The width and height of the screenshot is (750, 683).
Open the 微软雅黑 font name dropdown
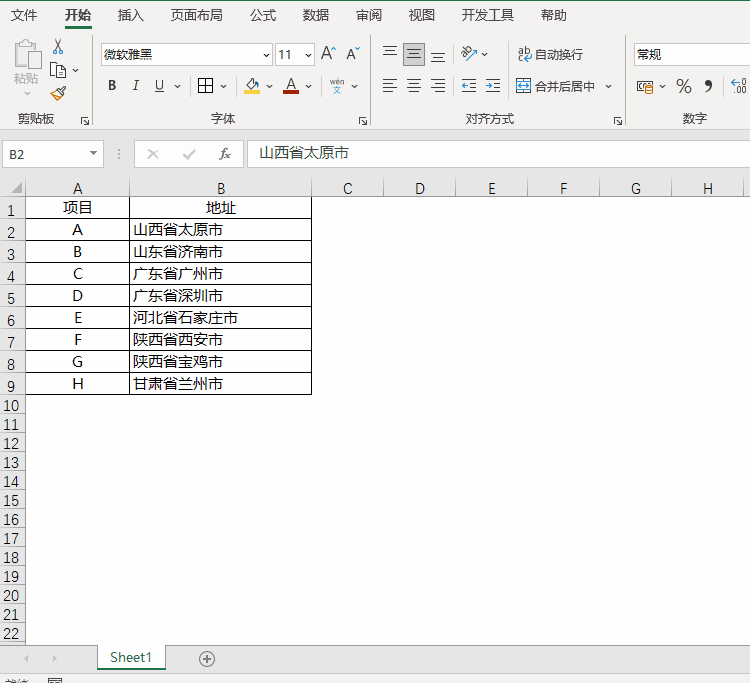point(266,55)
